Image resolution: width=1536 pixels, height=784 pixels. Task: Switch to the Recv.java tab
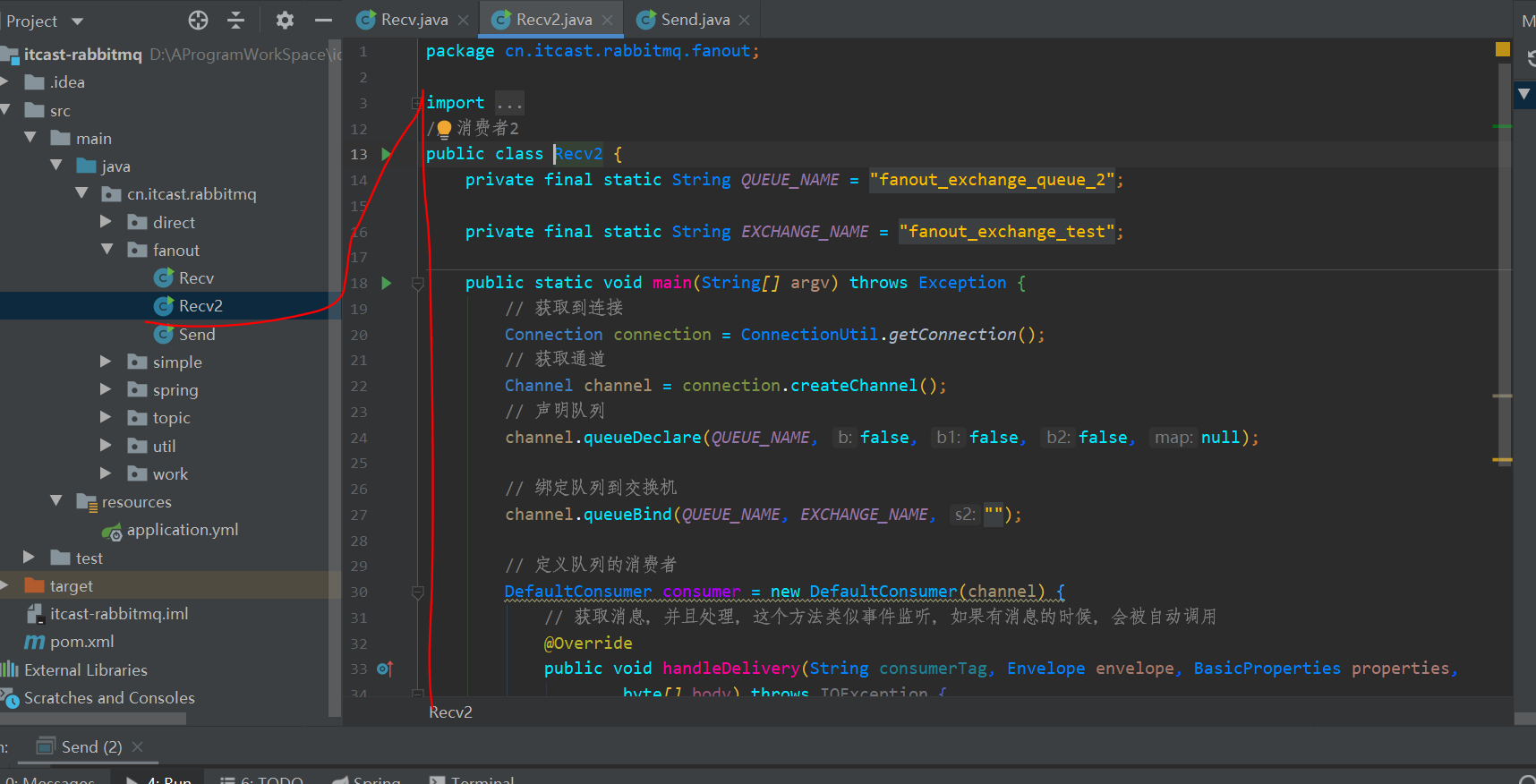(x=414, y=20)
